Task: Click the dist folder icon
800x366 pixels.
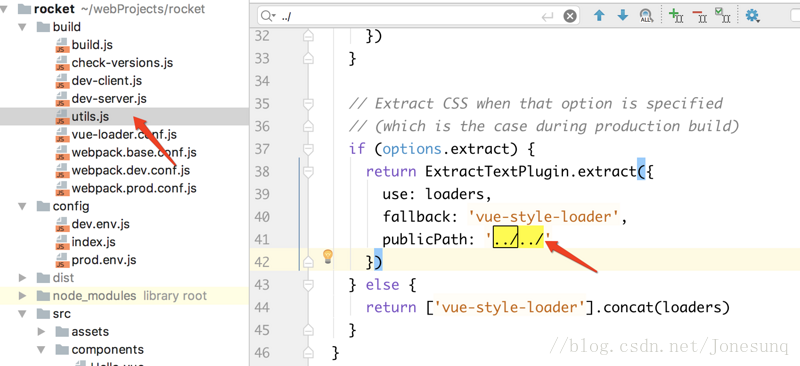Action: coord(43,278)
